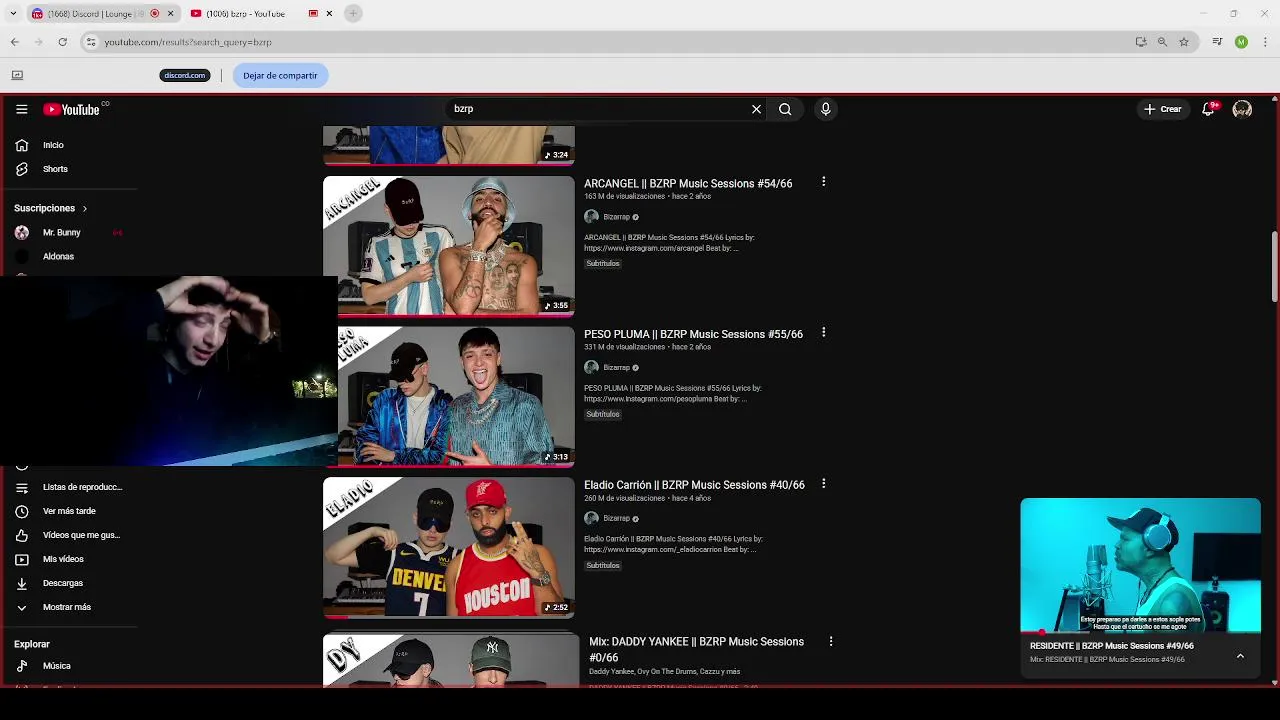The image size is (1280, 720).
Task: Open a new browser tab
Action: (x=353, y=13)
